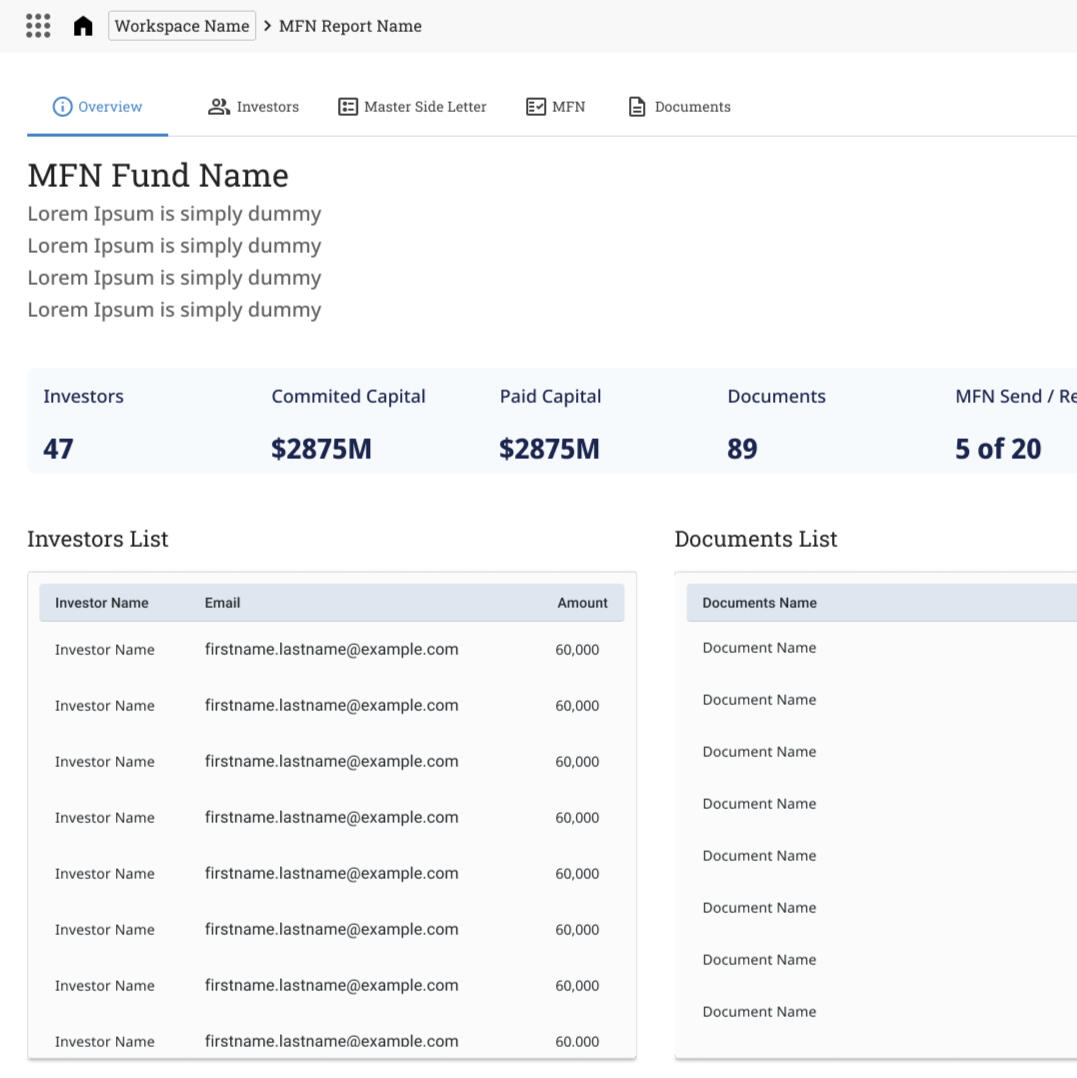Open the Workspace Name selector
The height and width of the screenshot is (1078, 1077).
pos(181,26)
